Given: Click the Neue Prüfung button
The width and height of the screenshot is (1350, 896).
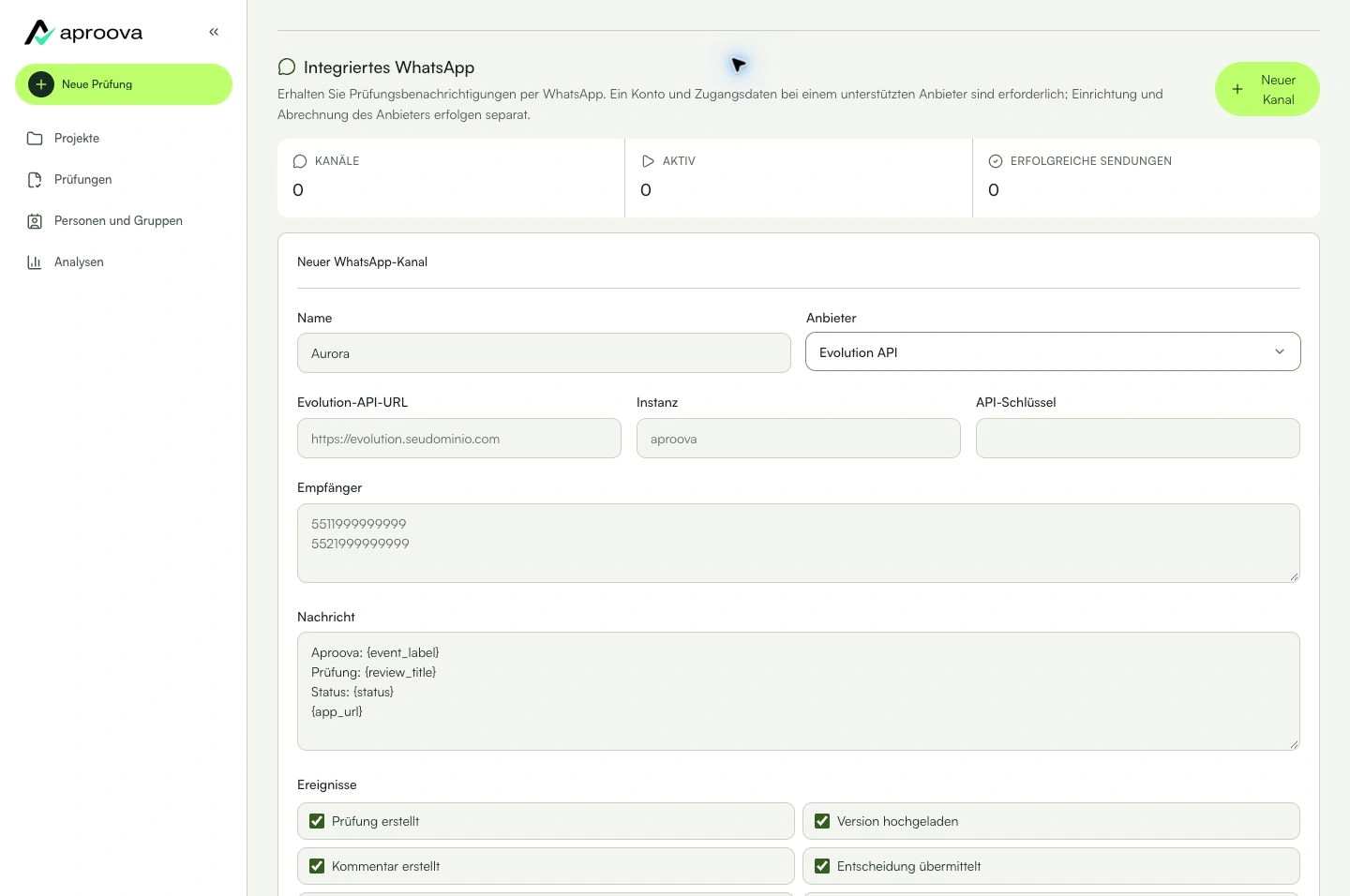Looking at the screenshot, I should pos(124,84).
